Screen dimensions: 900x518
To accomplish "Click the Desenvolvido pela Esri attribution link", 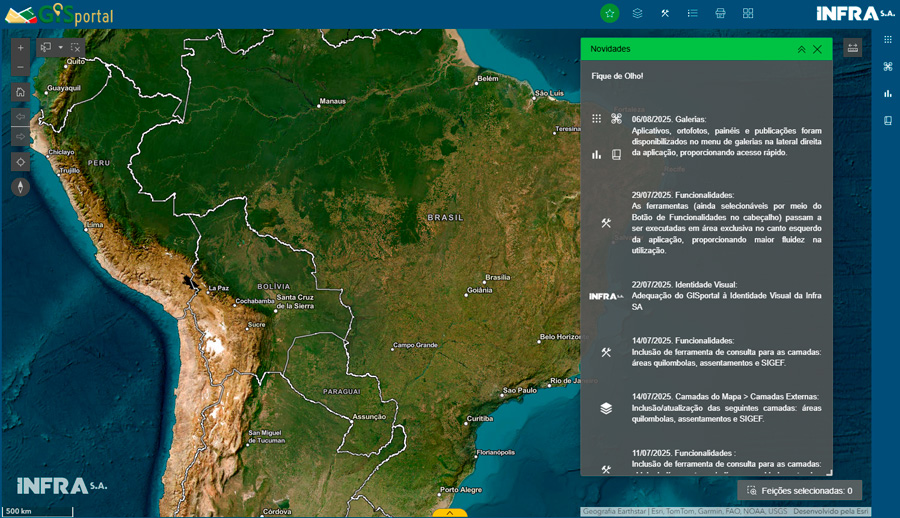I will 831,511.
